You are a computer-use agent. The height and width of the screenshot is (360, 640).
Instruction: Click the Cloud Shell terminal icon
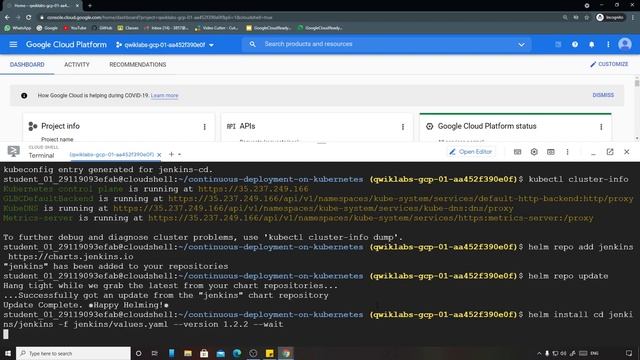pyautogui.click(x=13, y=151)
